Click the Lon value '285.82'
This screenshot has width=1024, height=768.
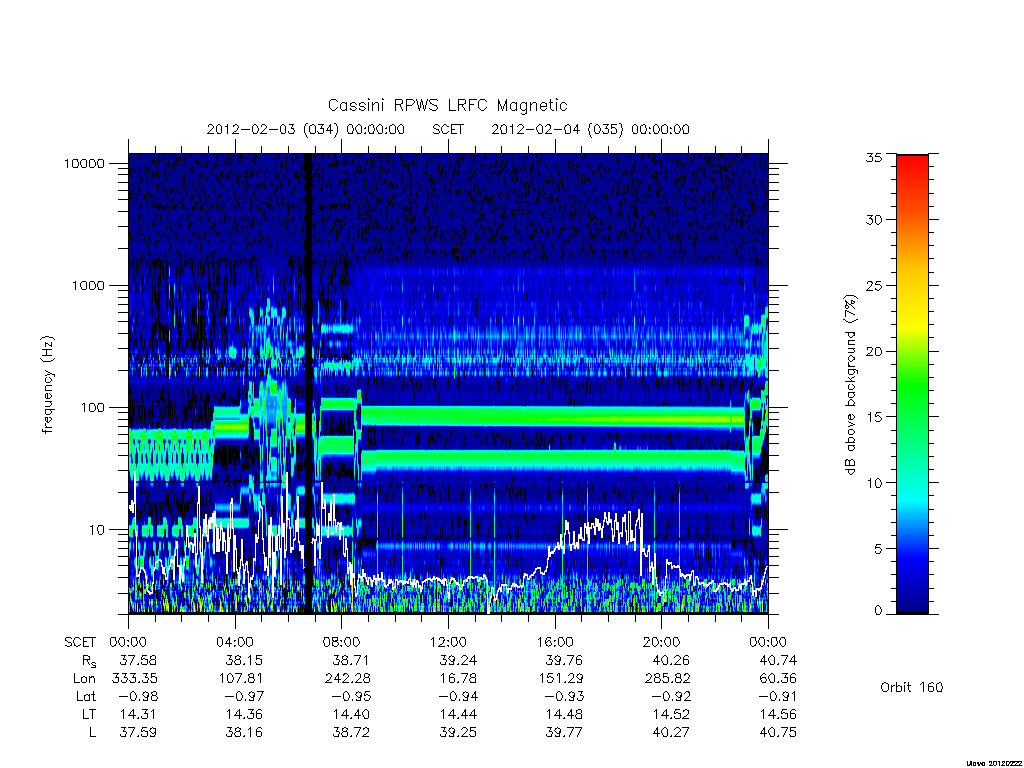667,679
